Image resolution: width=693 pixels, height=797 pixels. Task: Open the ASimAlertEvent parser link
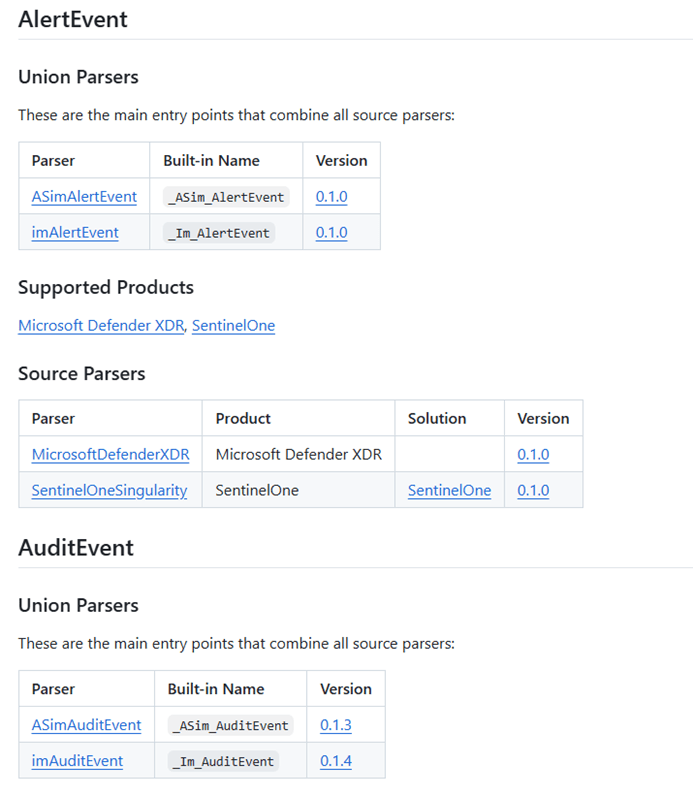click(84, 197)
